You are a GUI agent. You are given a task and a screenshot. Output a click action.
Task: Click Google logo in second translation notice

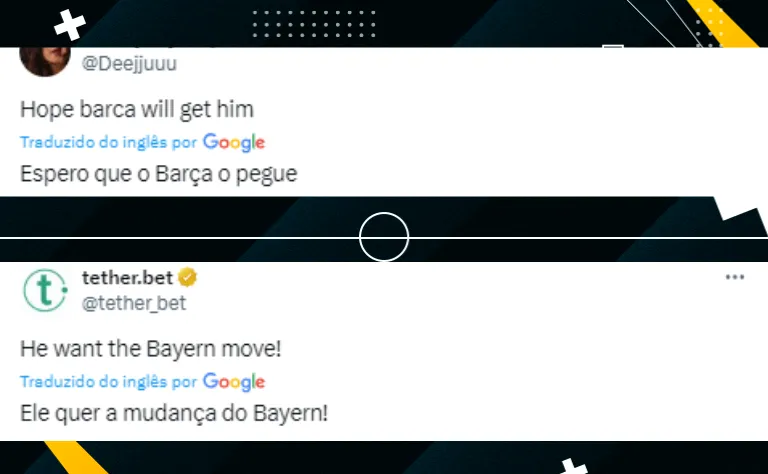[x=234, y=381]
